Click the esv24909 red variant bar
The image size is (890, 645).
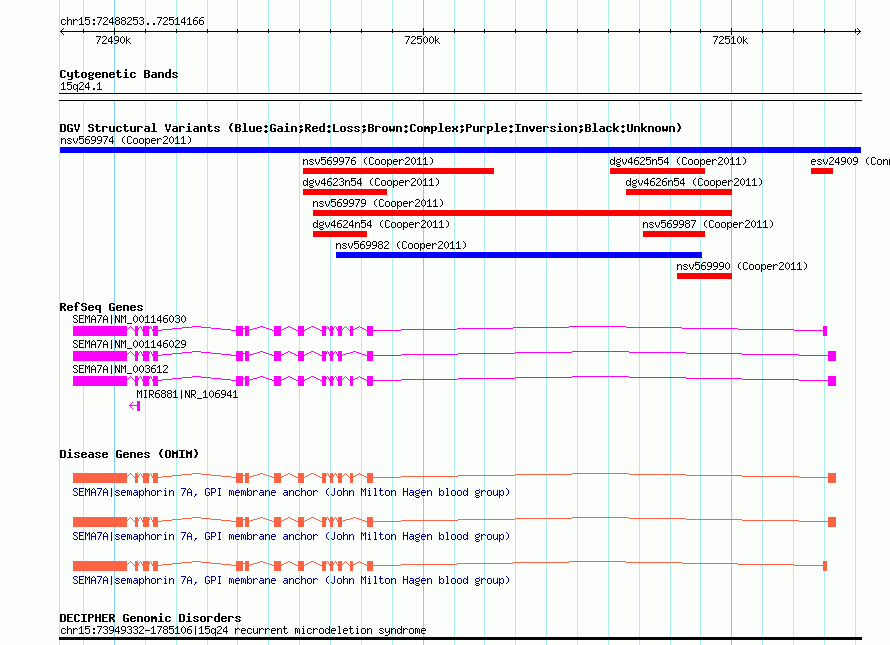822,171
